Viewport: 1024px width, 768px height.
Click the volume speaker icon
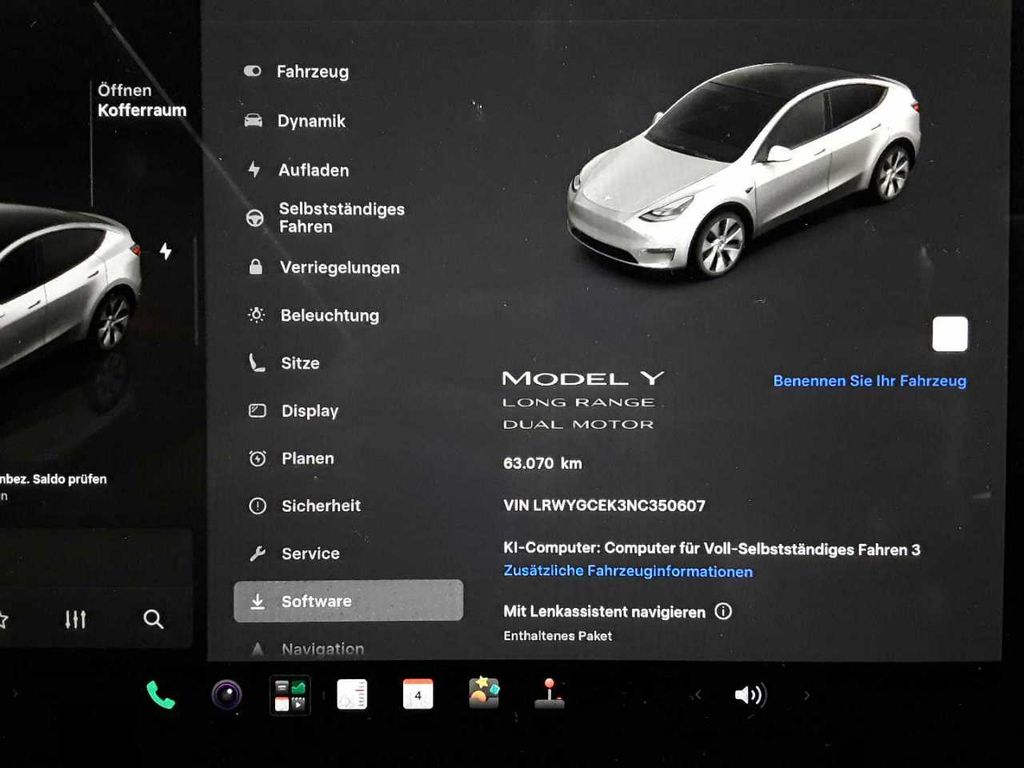tap(750, 695)
